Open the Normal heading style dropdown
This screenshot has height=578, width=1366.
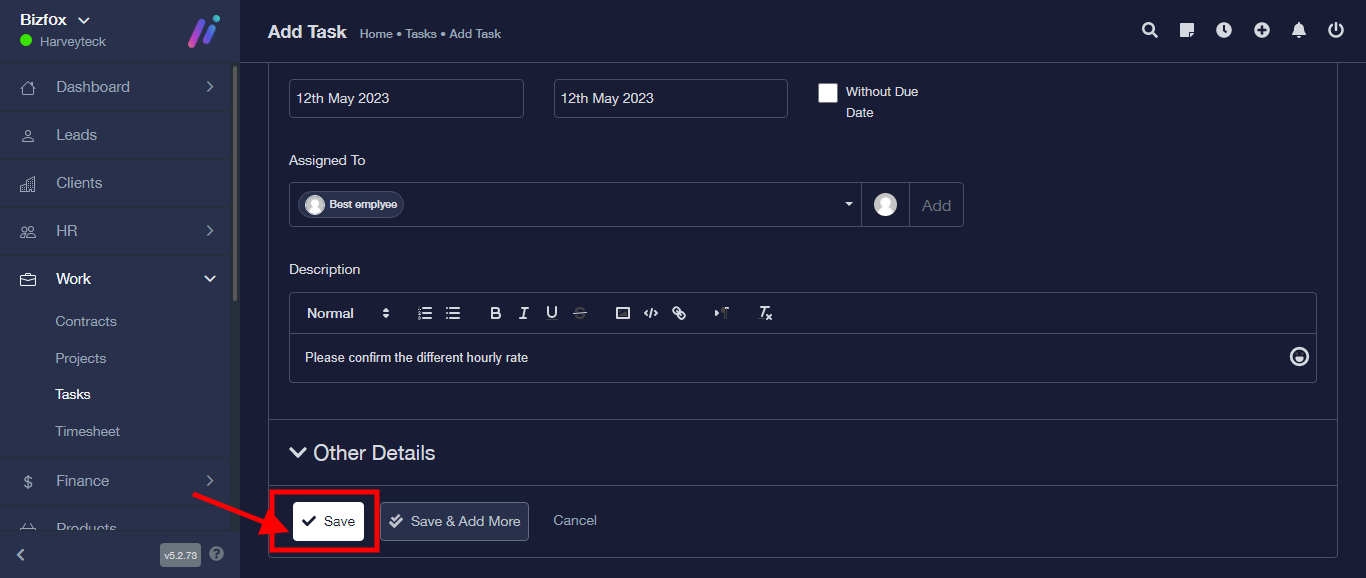[348, 313]
